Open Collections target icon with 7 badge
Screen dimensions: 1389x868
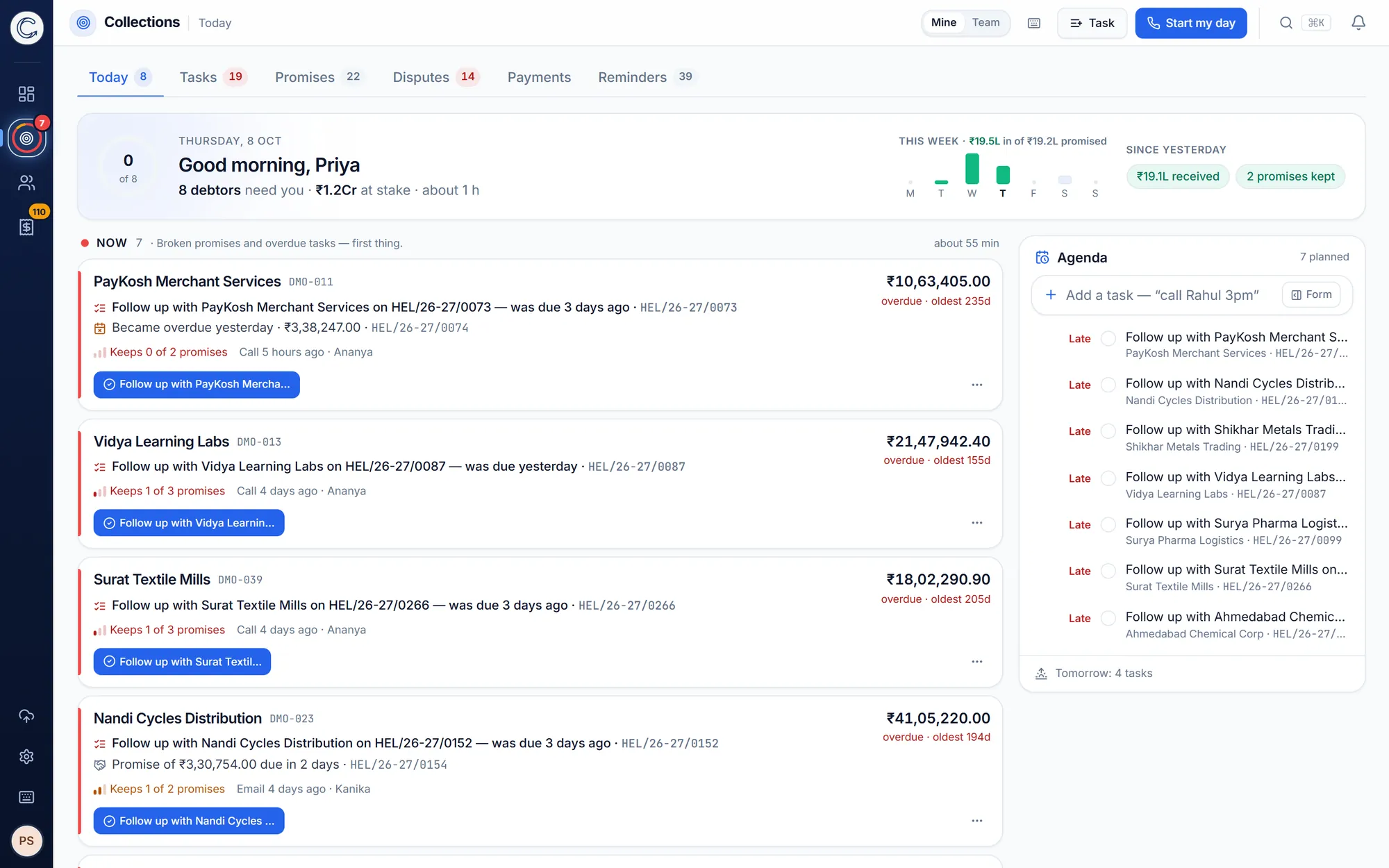[26, 138]
